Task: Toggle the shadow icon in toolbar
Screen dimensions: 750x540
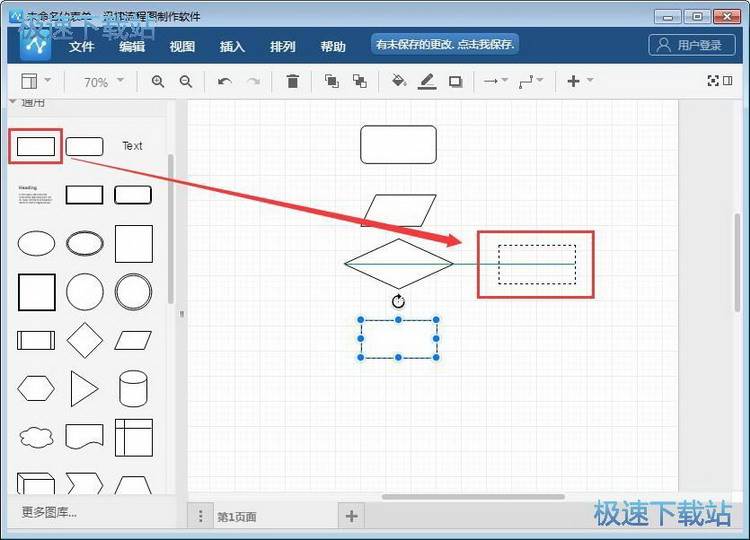Action: click(x=455, y=82)
